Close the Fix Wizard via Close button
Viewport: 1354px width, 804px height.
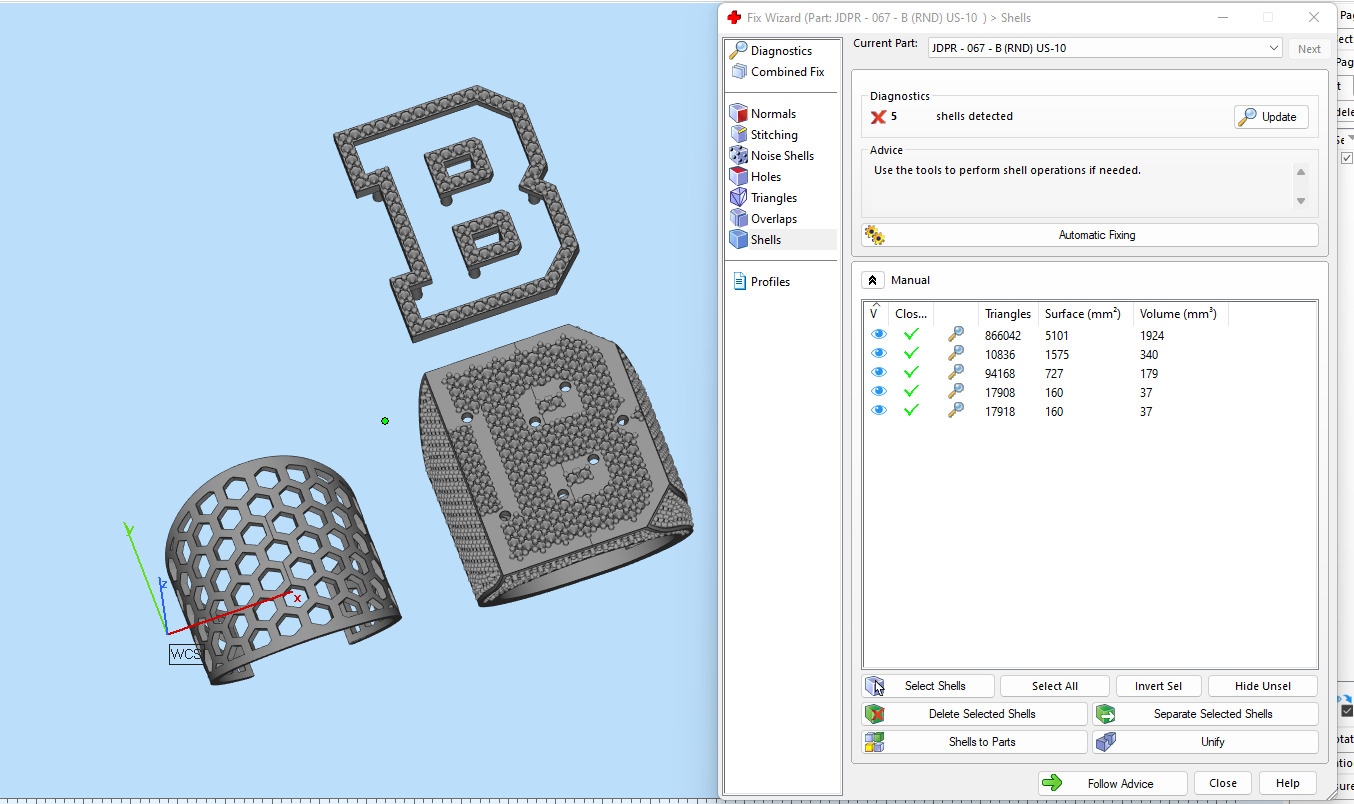[1223, 784]
